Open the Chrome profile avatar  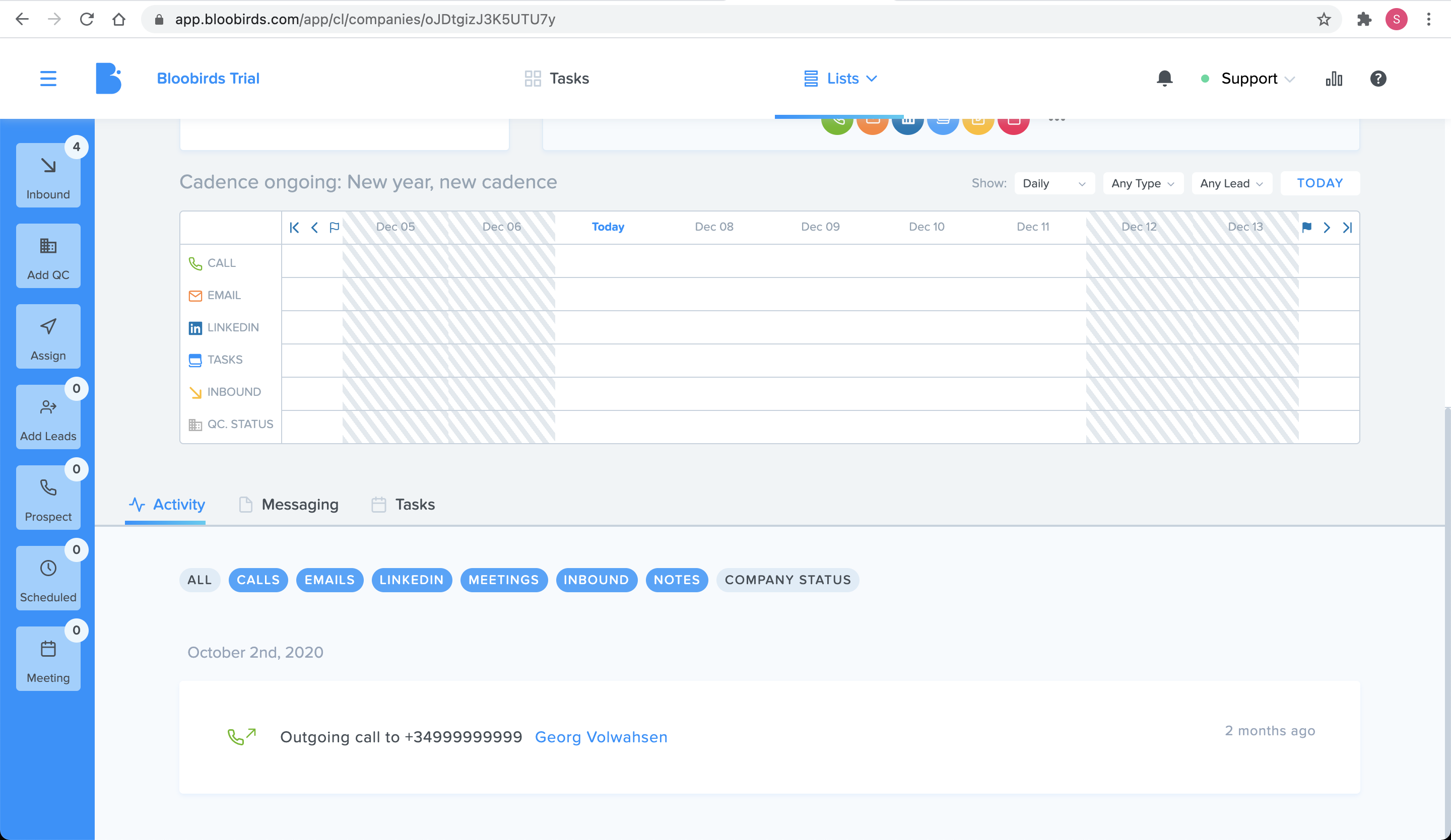1396,19
